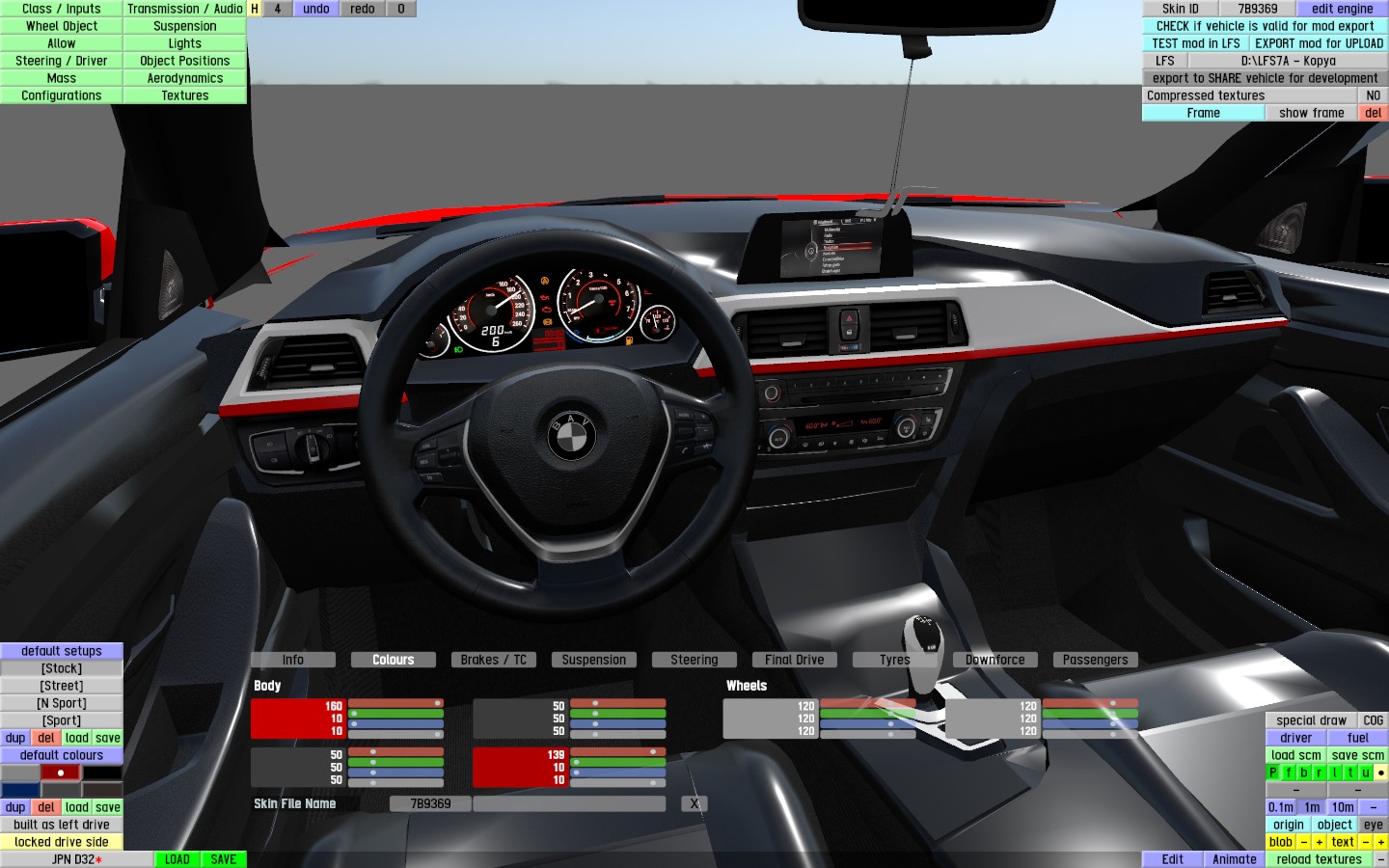Toggle the eye button
The width and height of the screenshot is (1389, 868).
pos(1374,825)
